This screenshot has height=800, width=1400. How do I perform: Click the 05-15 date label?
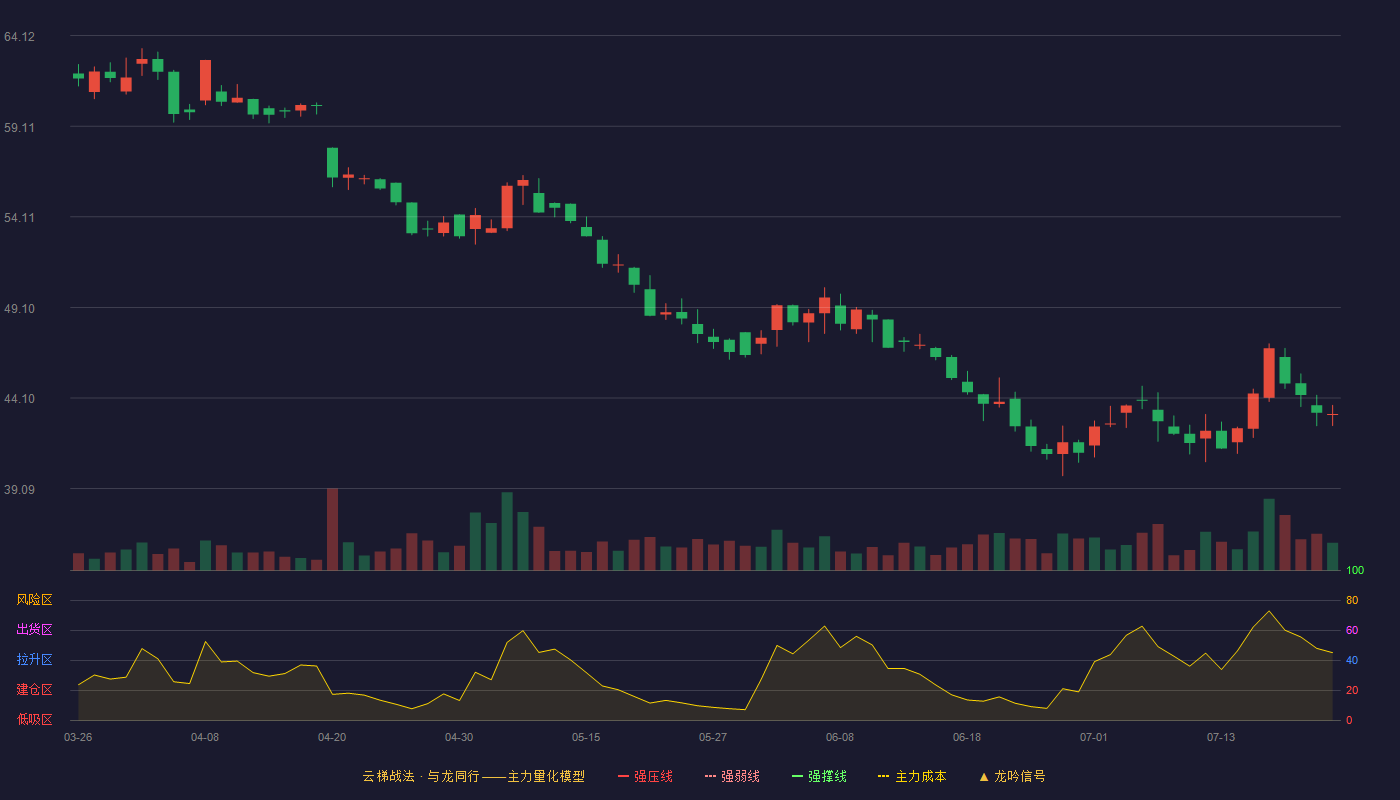pyautogui.click(x=586, y=737)
